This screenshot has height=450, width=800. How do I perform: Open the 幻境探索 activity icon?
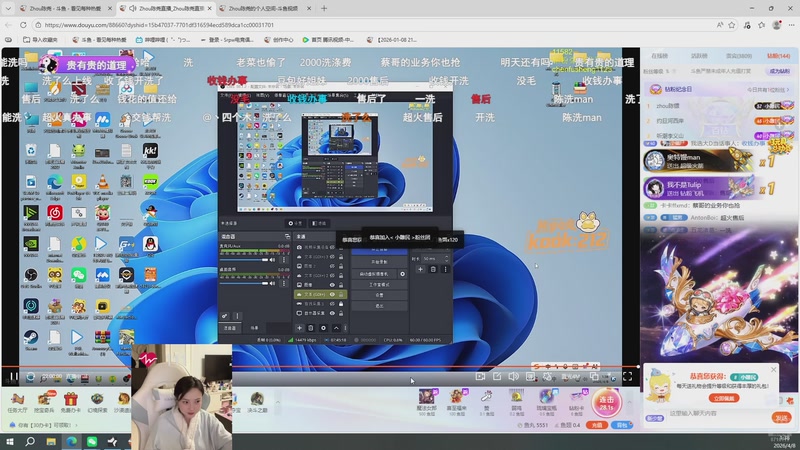(x=97, y=403)
